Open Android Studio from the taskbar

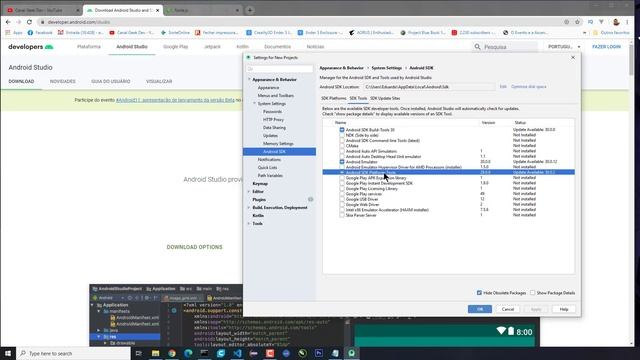(351, 353)
